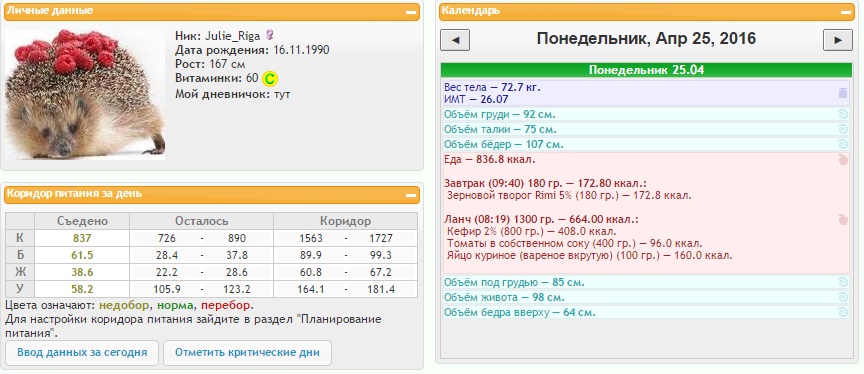Select Завтрак (09:40) meal heading
Viewport: 864px width, 374px height.
coord(545,183)
